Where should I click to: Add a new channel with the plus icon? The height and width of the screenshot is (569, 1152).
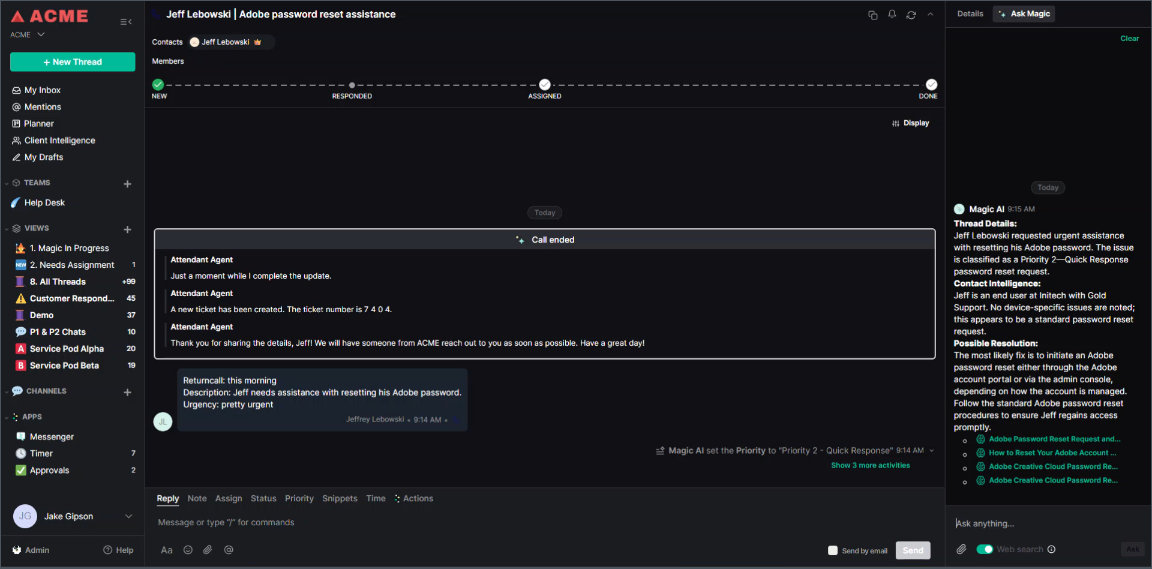(x=127, y=393)
